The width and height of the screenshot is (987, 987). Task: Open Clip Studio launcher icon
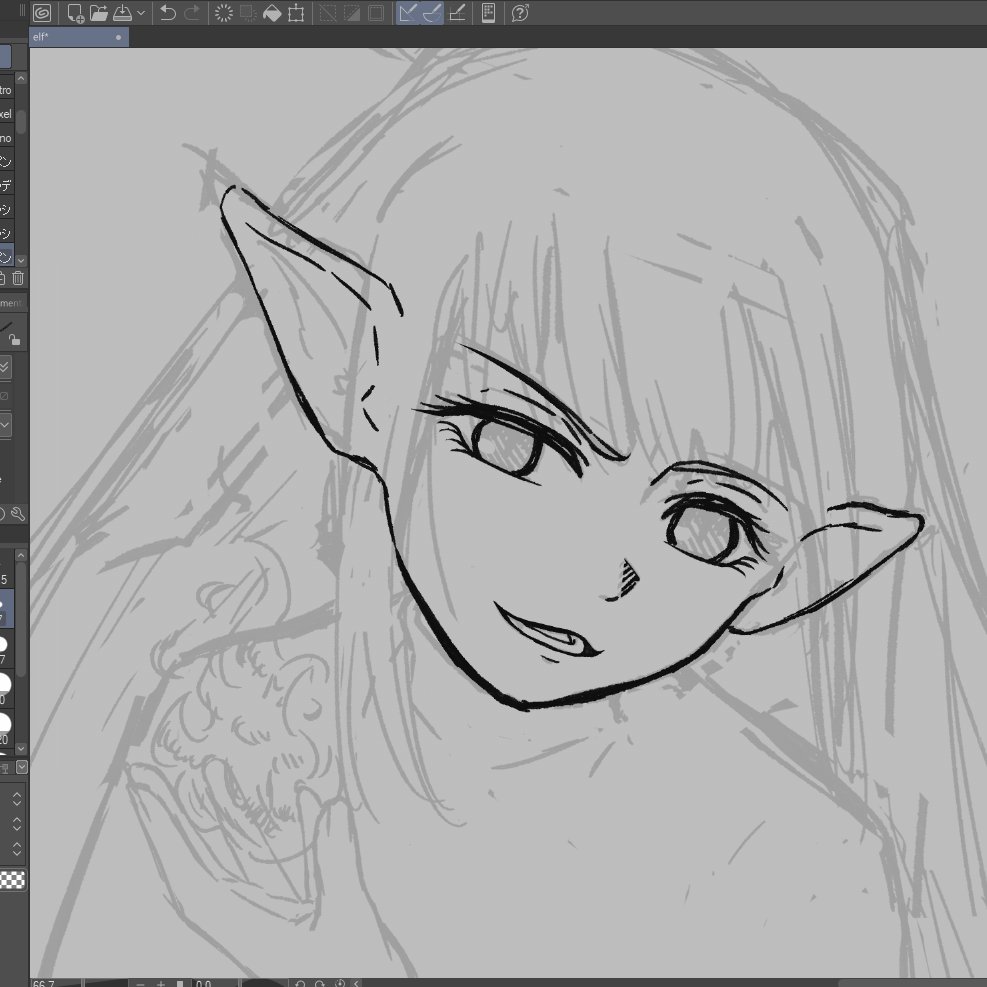42,13
